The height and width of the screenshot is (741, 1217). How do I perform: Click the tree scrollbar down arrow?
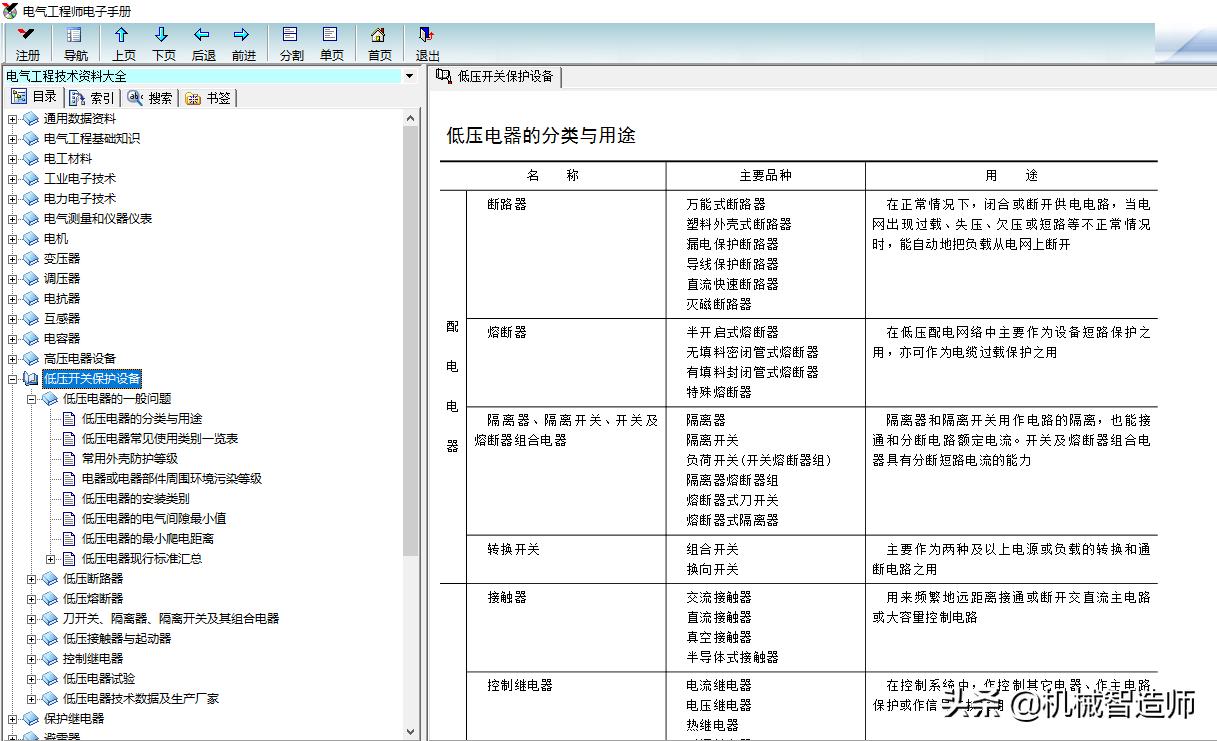[x=410, y=733]
